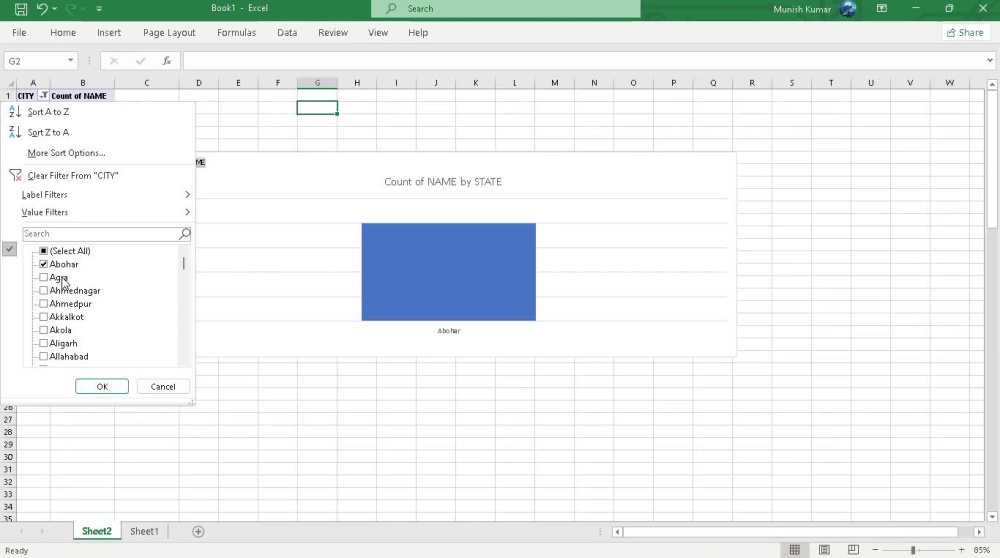Click the filter search magnifier icon
The image size is (1000, 558).
184,234
